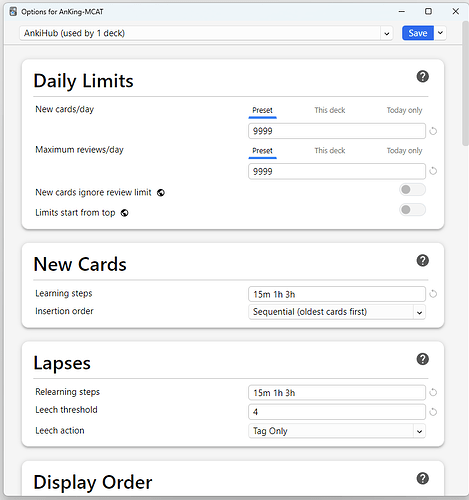This screenshot has width=469, height=500.
Task: Click the Save button
Action: pos(418,33)
